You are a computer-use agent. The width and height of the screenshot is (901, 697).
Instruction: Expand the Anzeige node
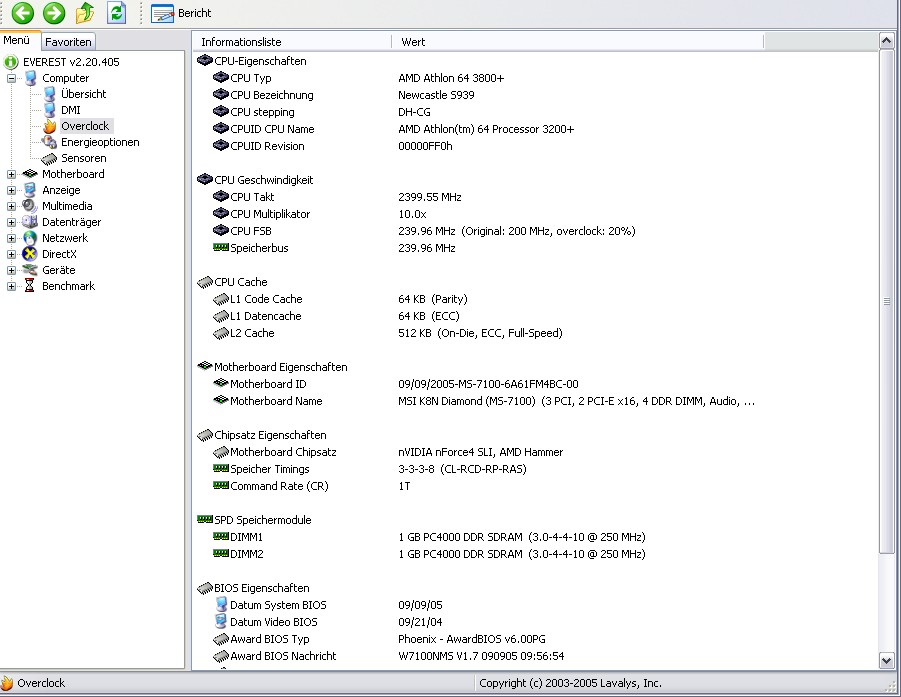(x=11, y=190)
